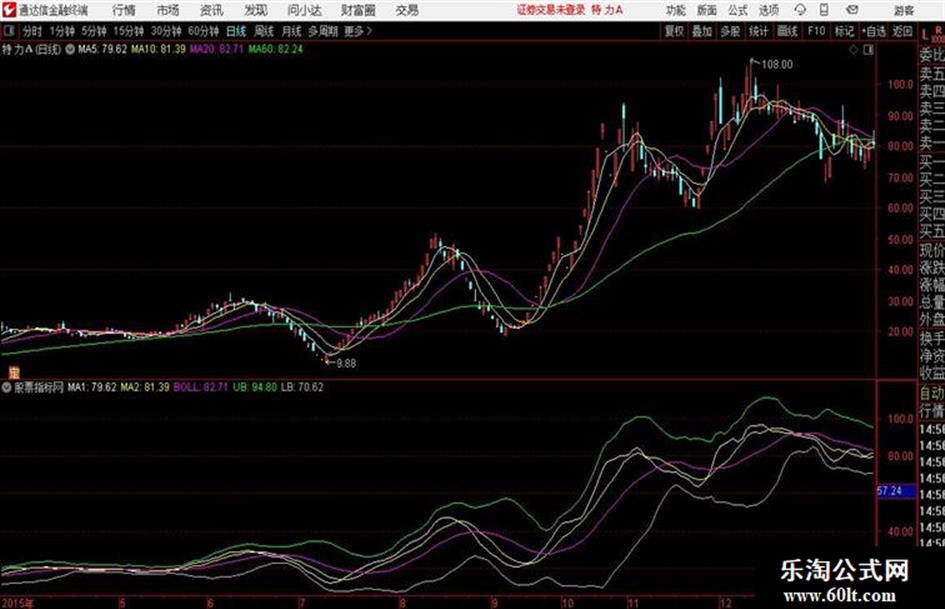
Task: Click the 2015年 date label on time axis
Action: coord(18,602)
